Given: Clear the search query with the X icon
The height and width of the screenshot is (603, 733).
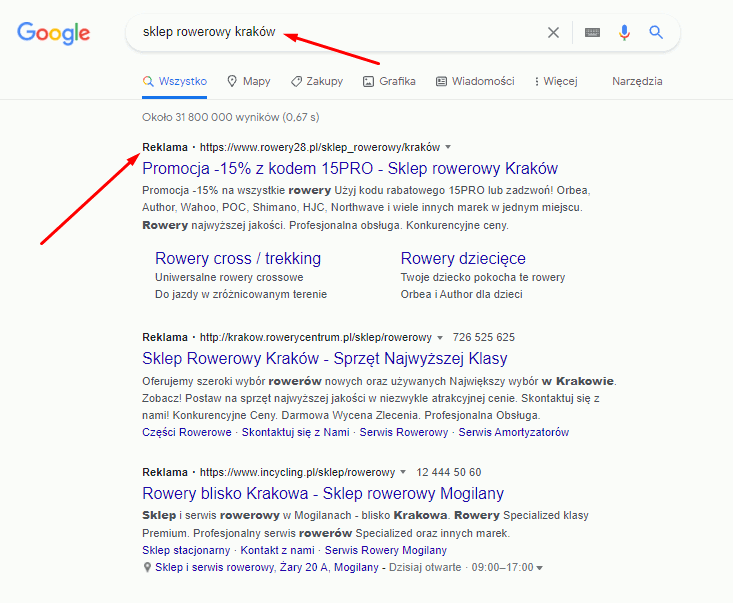Looking at the screenshot, I should (x=553, y=32).
